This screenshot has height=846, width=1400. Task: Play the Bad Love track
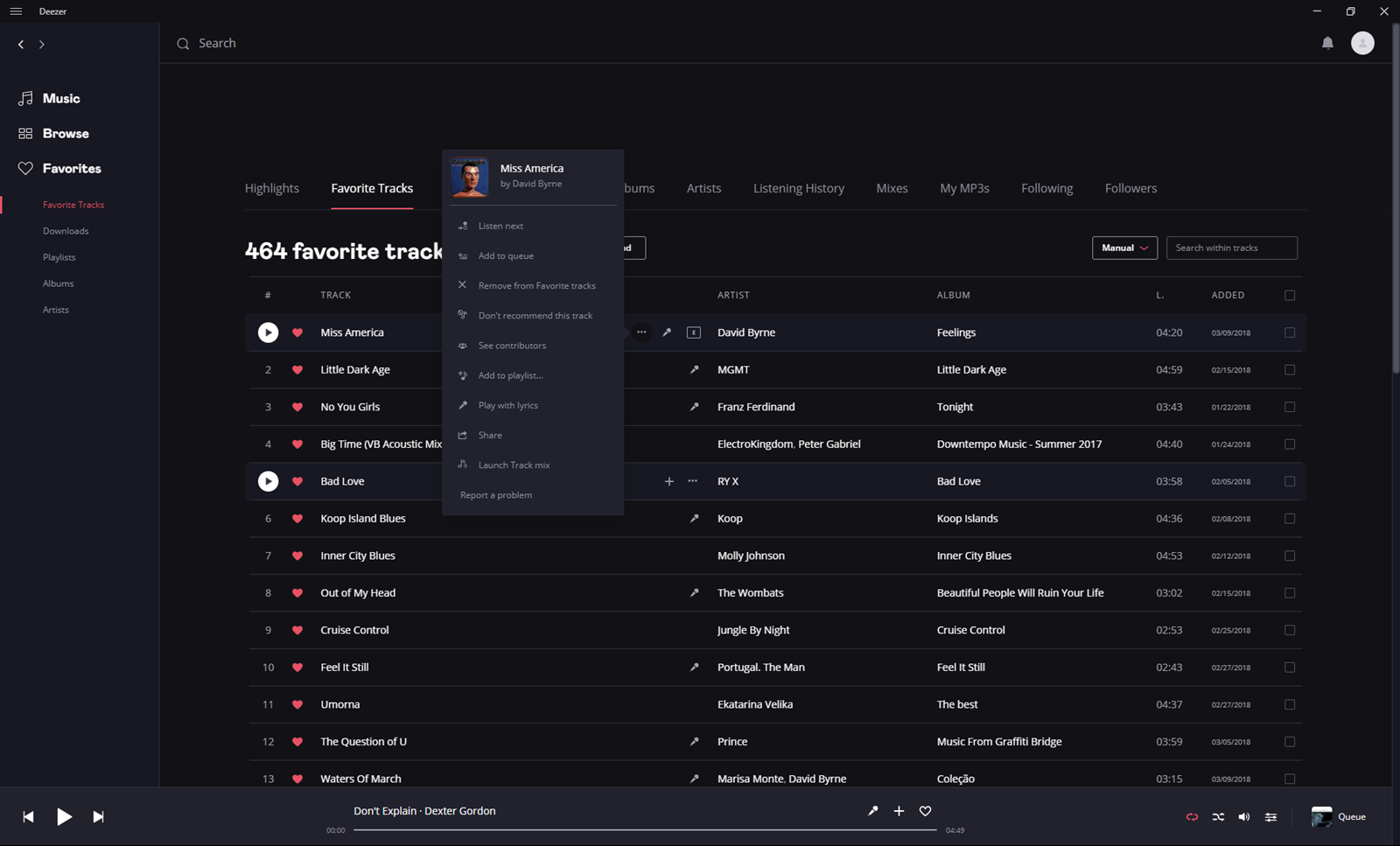tap(268, 481)
